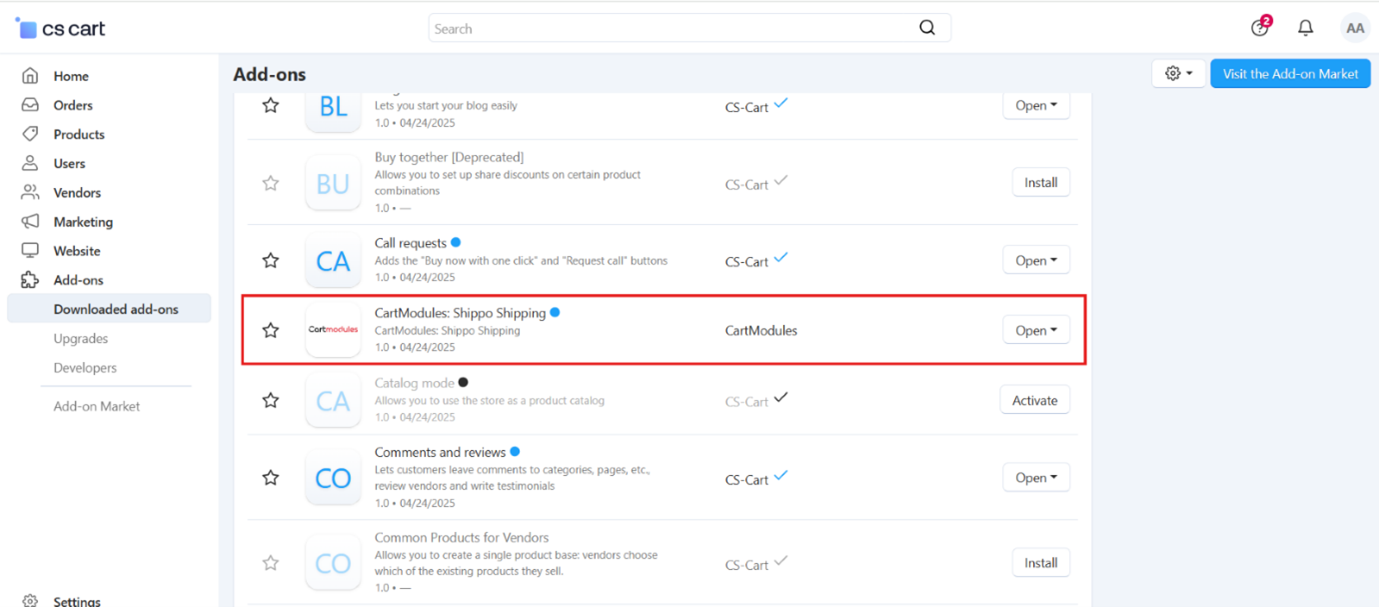Click Call requests blue status dot
This screenshot has width=1379, height=607.
click(456, 242)
